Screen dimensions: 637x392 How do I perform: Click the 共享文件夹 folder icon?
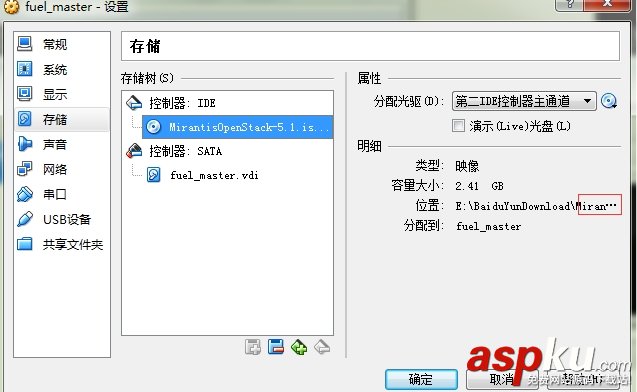click(24, 244)
